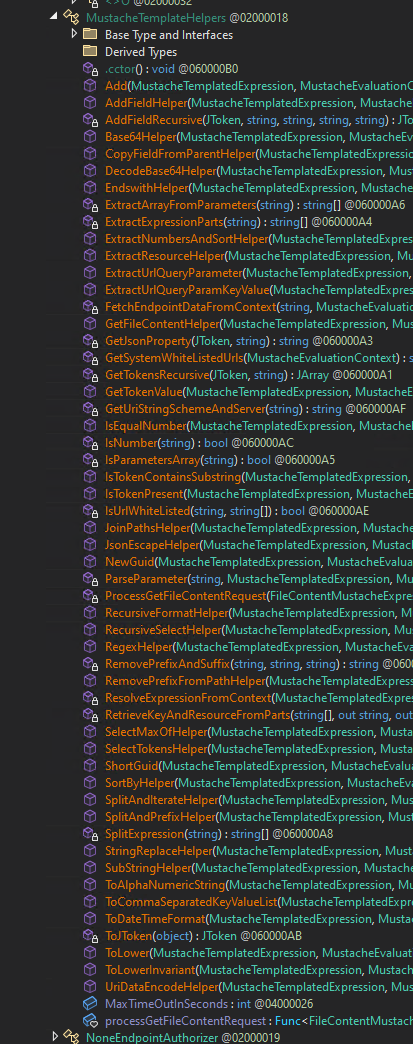Viewport: 413px width, 1044px height.
Task: Open the RecursiveFormatHelper method
Action: (x=167, y=613)
